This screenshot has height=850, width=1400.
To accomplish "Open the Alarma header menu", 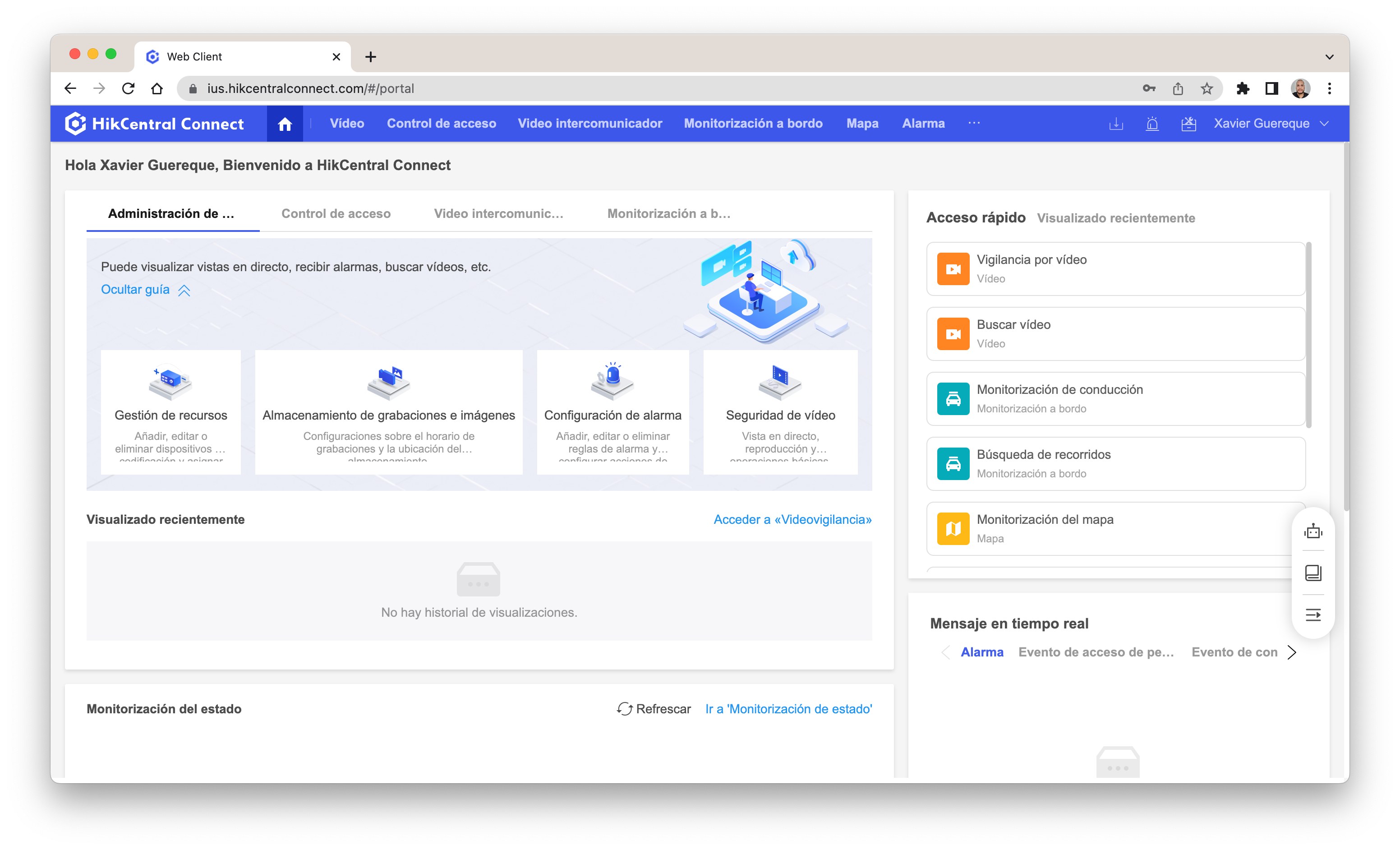I will tap(923, 124).
